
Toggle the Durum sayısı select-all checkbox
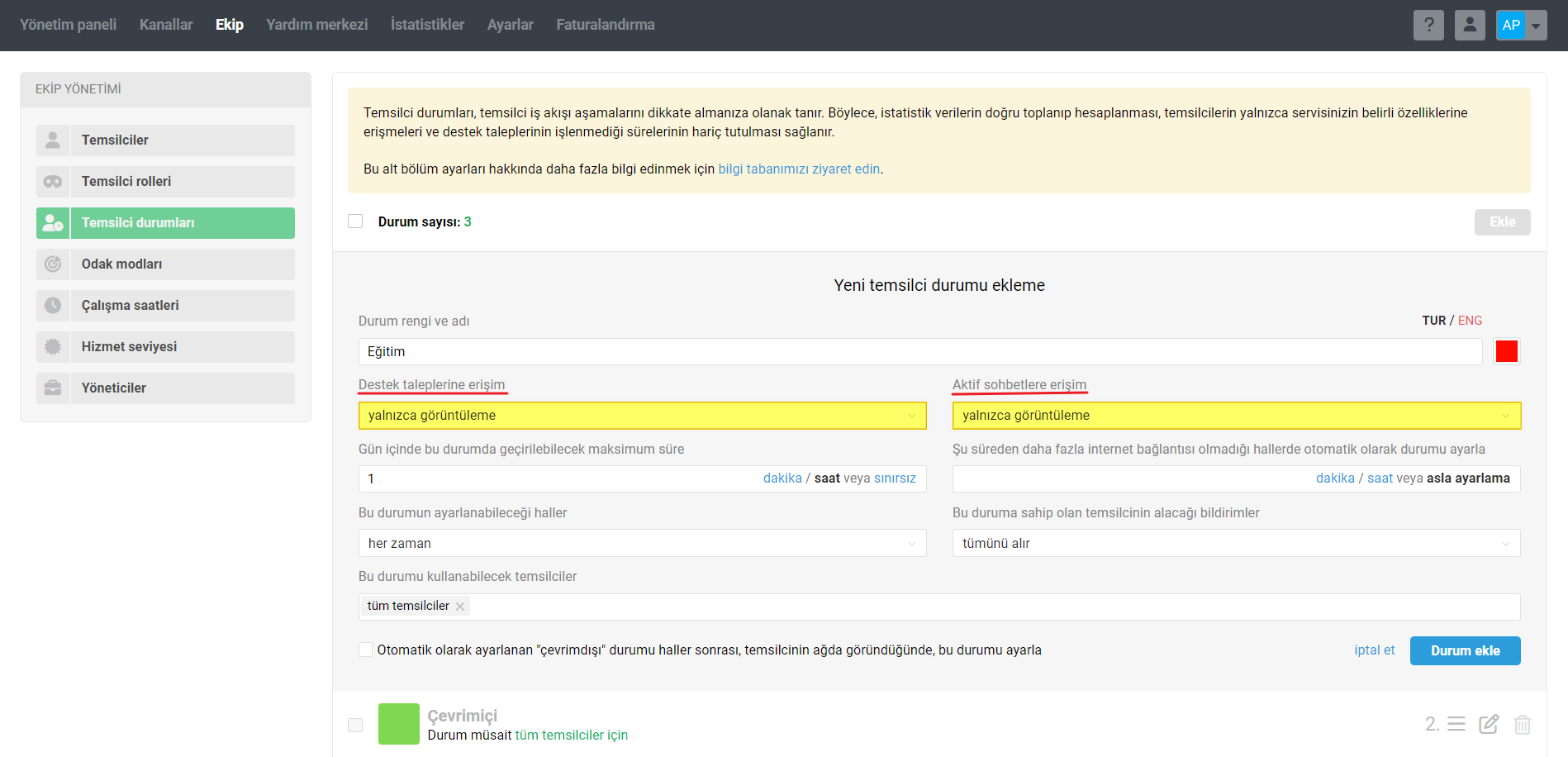[x=355, y=221]
